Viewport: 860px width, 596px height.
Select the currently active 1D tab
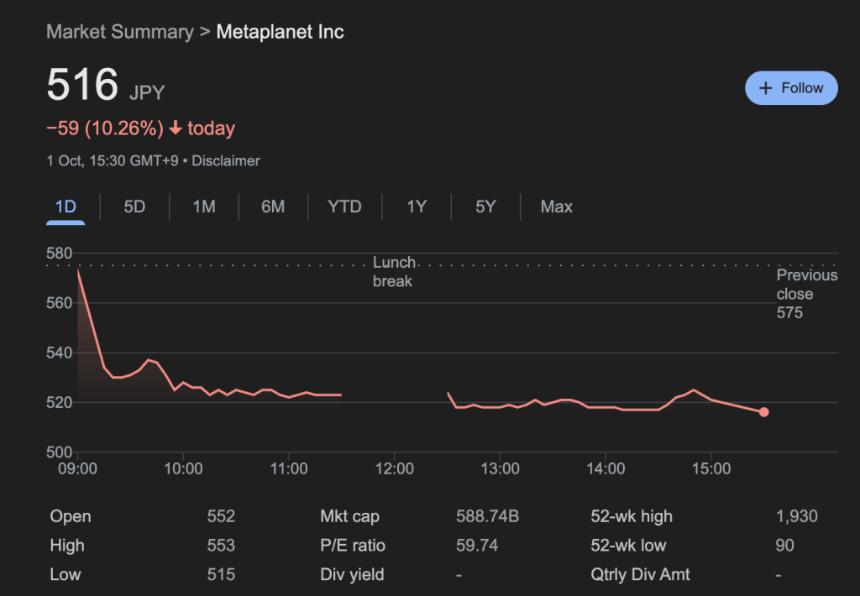tap(66, 207)
